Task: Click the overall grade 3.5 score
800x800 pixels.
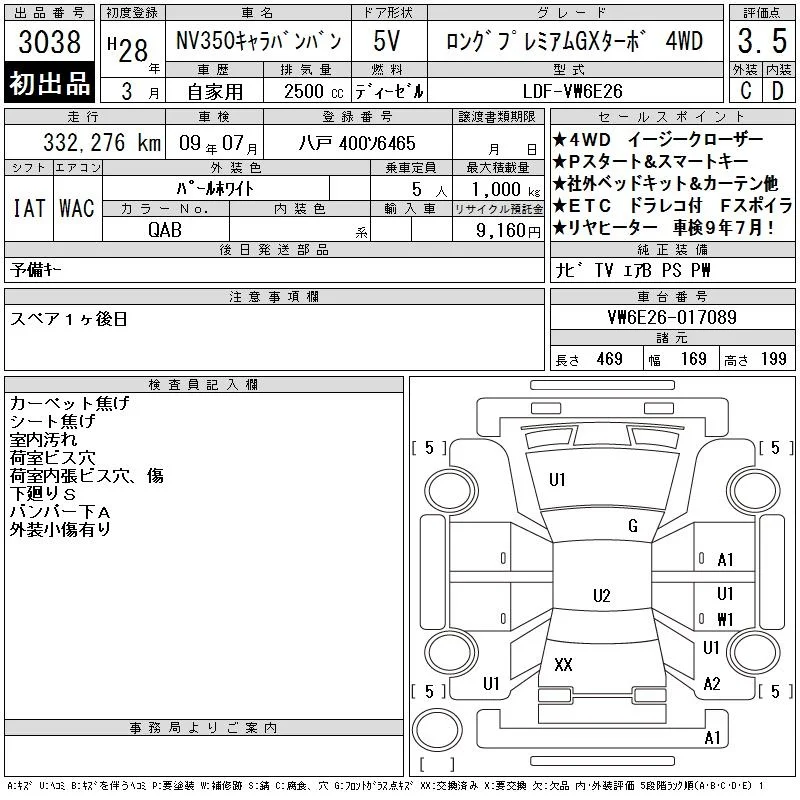Action: [762, 41]
